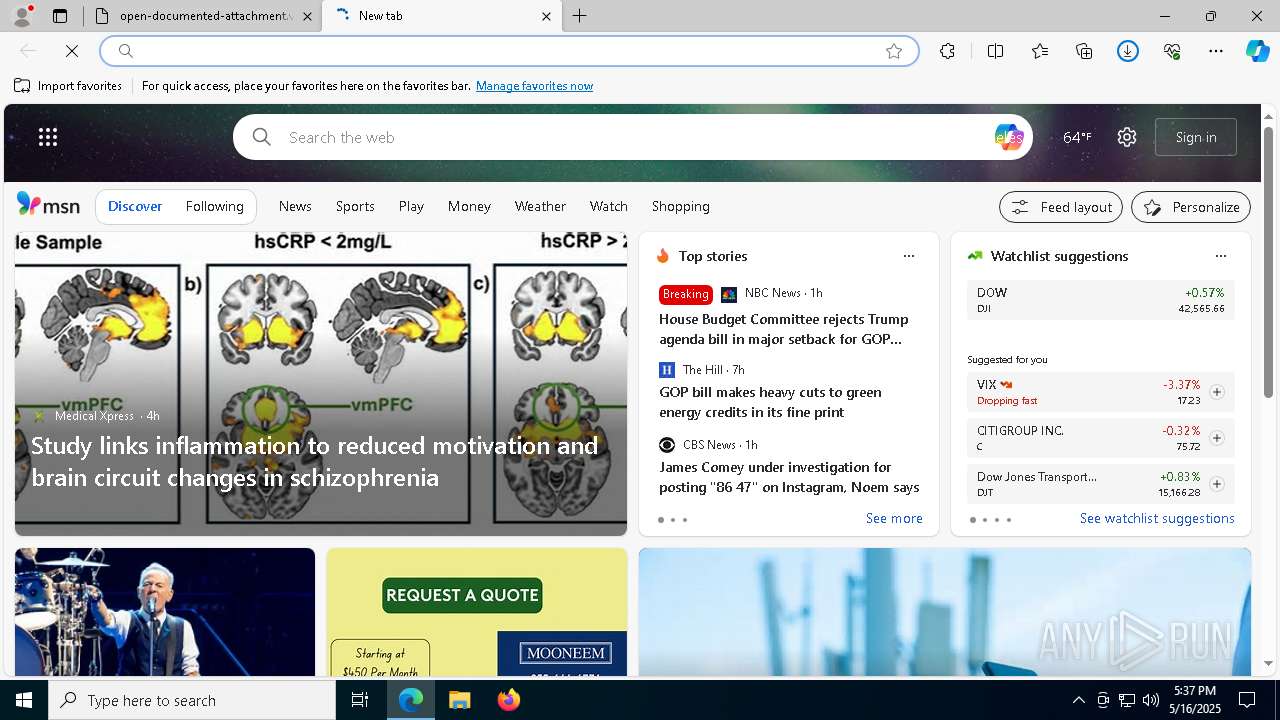The width and height of the screenshot is (1280, 720).
Task: Click the Sign in button
Action: (1196, 137)
